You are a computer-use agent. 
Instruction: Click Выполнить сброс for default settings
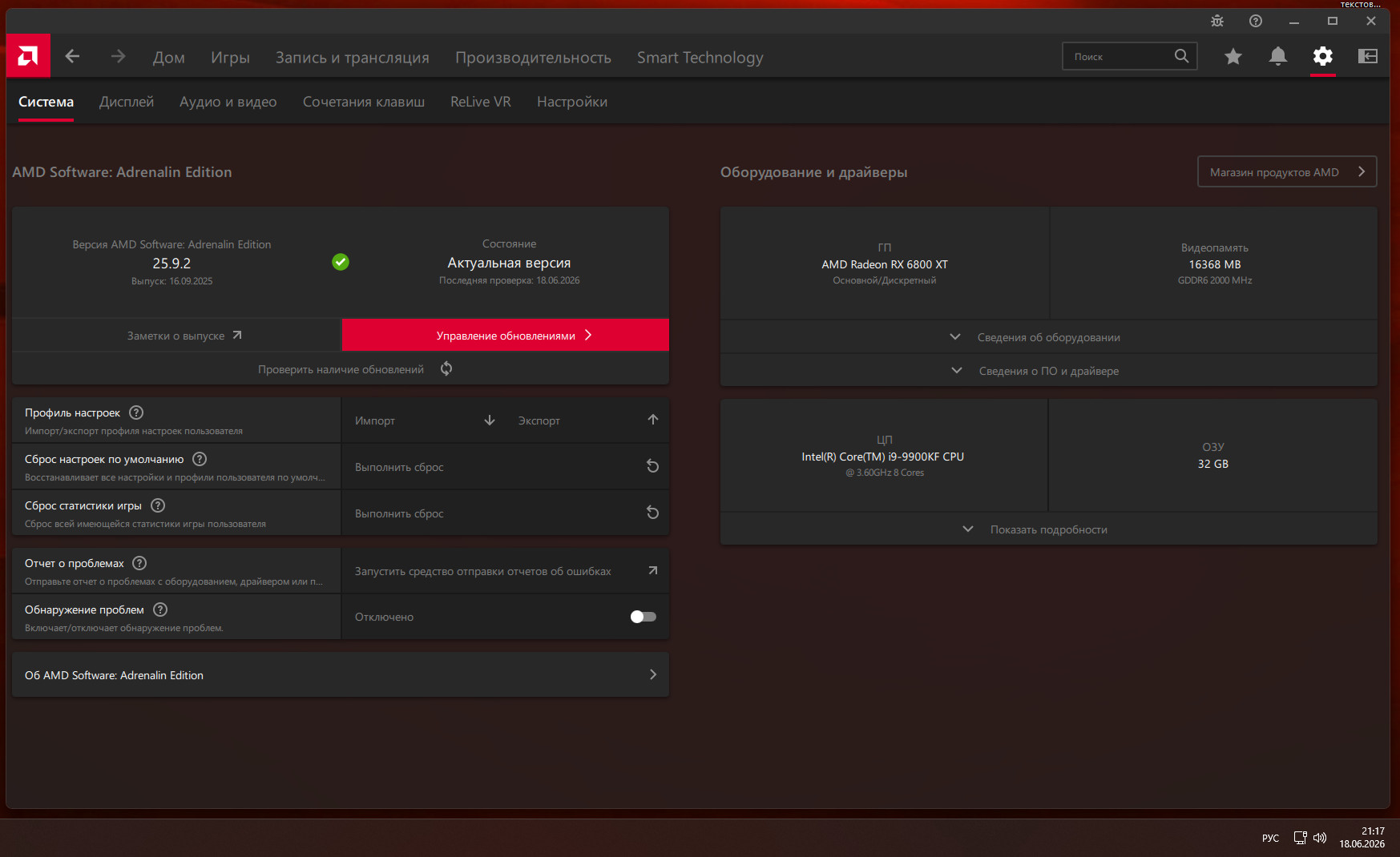pyautogui.click(x=506, y=467)
